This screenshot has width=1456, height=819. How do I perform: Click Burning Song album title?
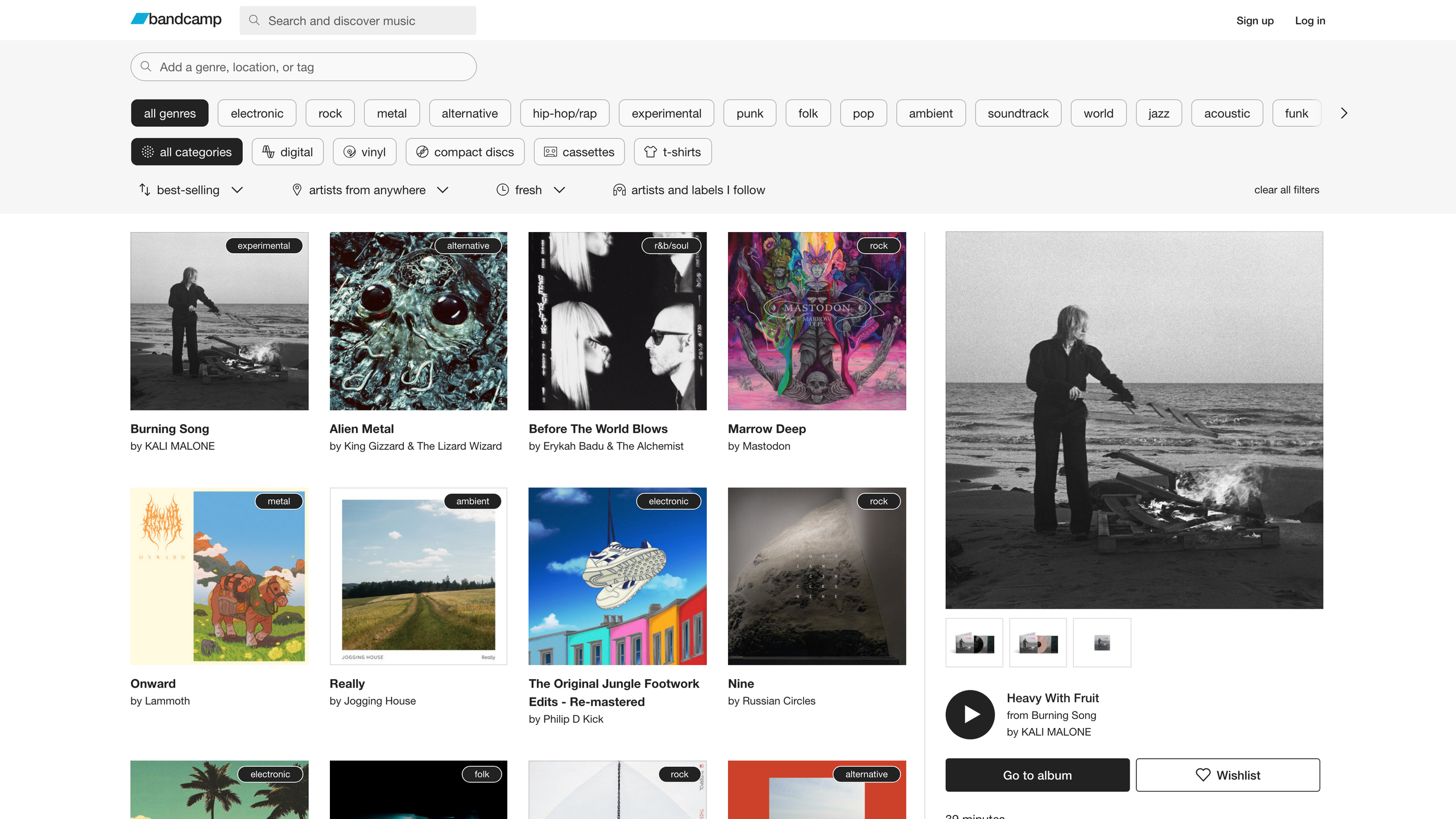[169, 428]
